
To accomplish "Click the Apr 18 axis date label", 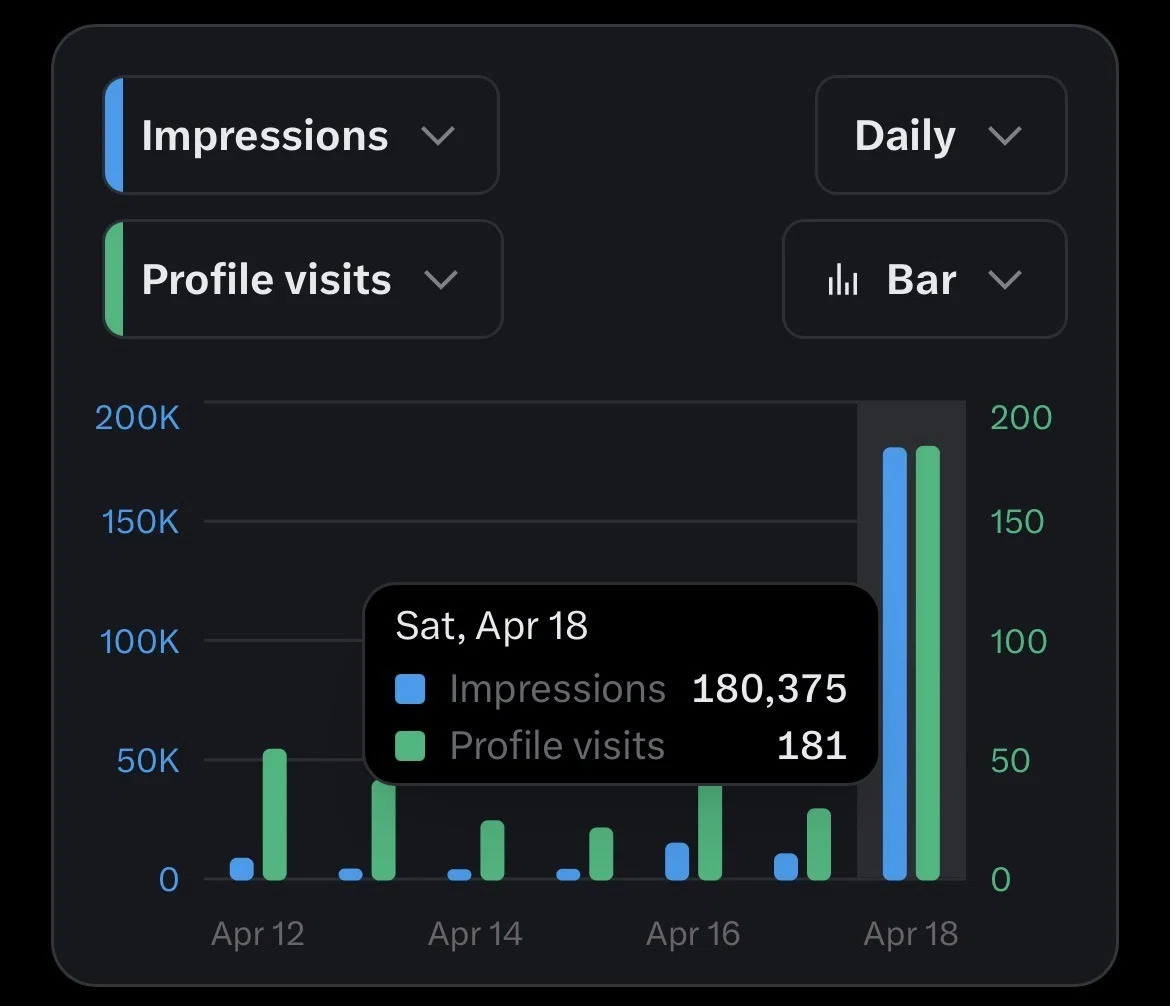I will point(911,934).
